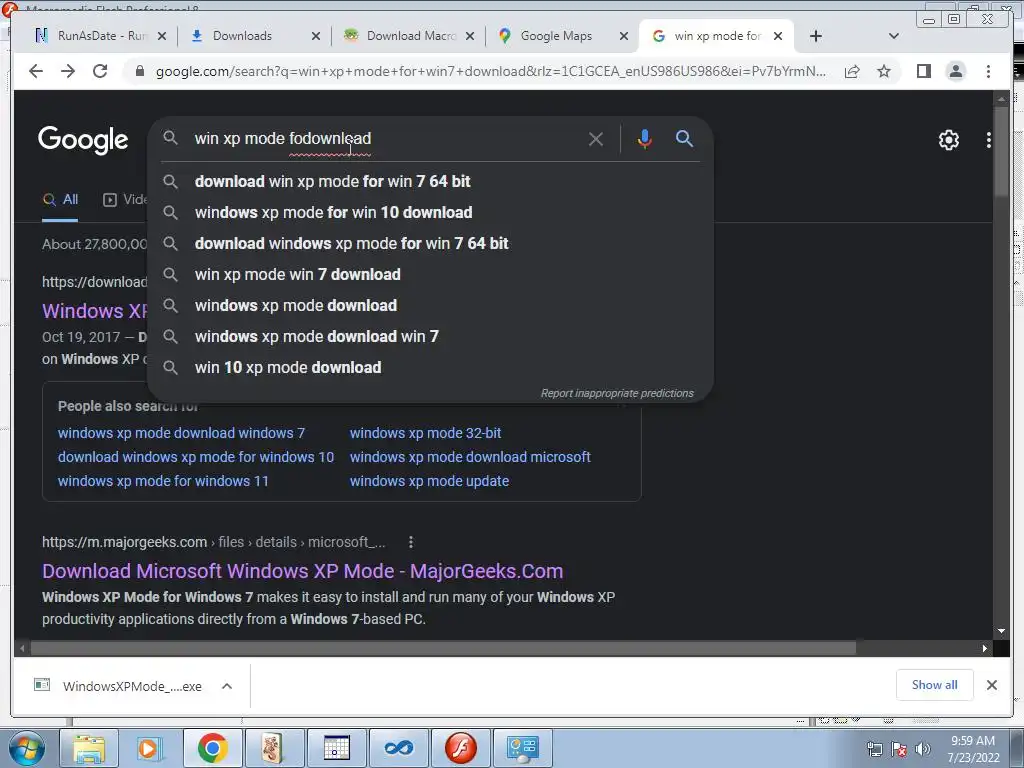Screen dimensions: 1024x768
Task: Switch to the Google Maps tab
Action: [x=556, y=36]
